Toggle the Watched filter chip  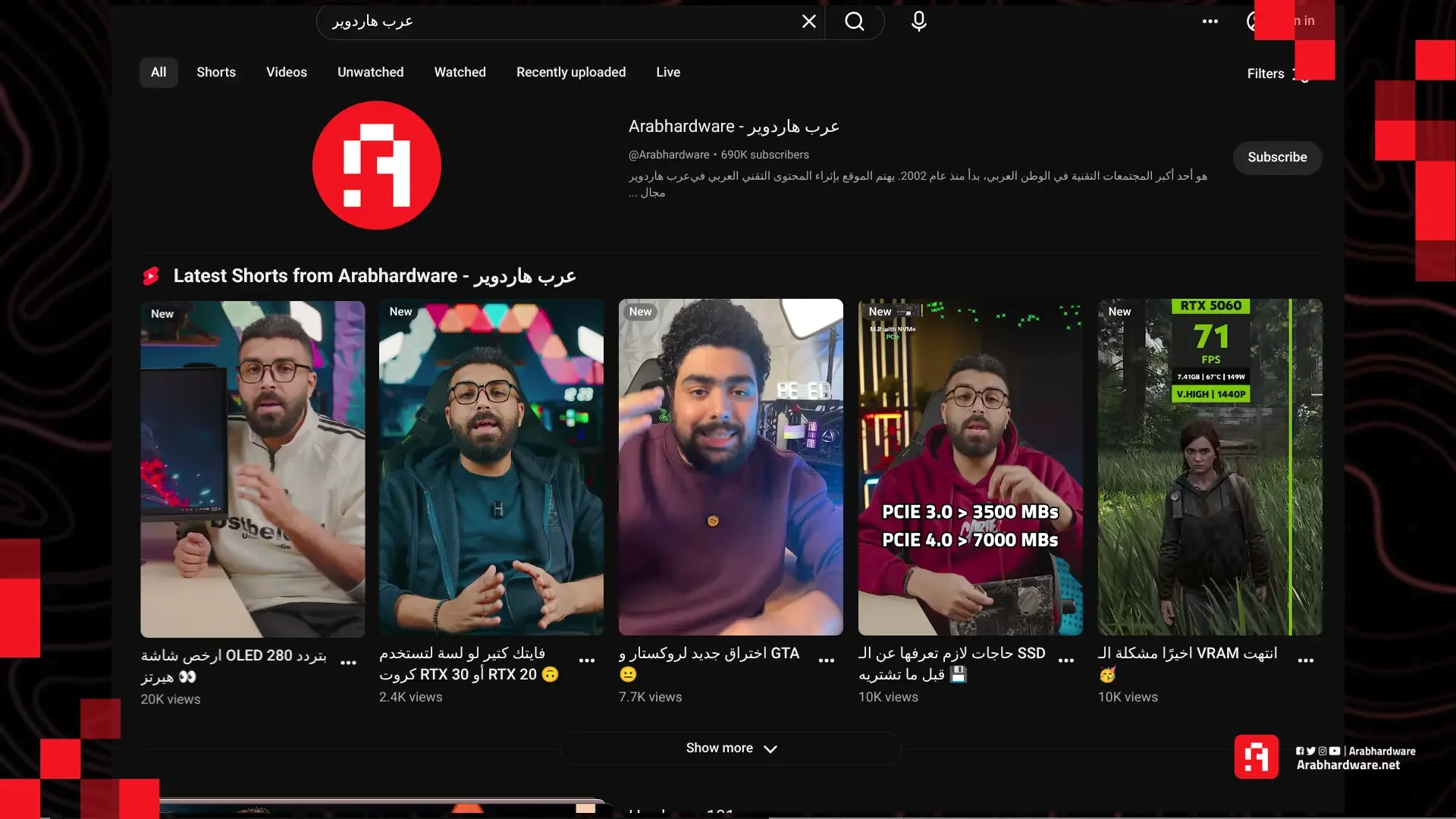click(460, 72)
